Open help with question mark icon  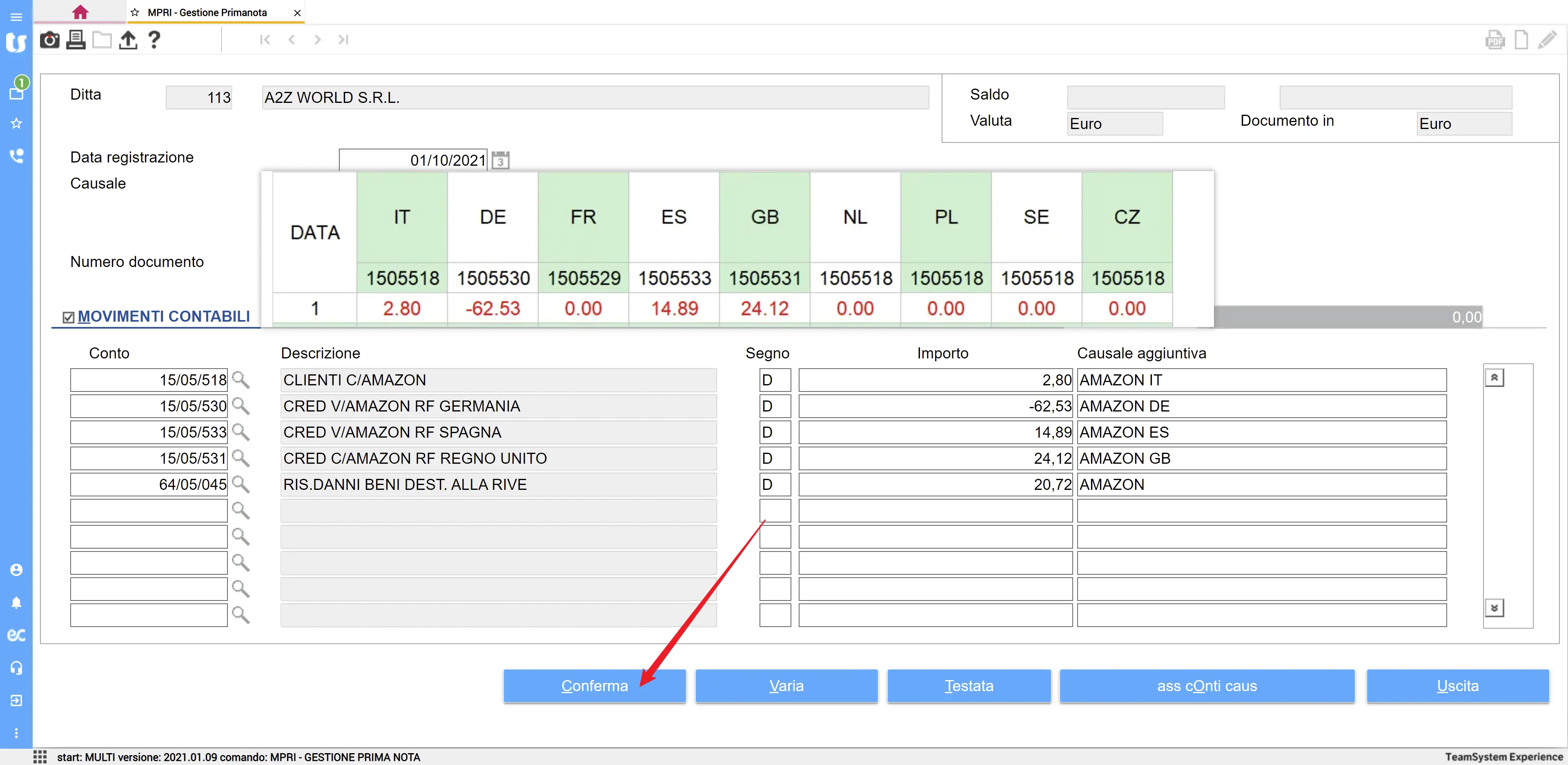click(154, 40)
